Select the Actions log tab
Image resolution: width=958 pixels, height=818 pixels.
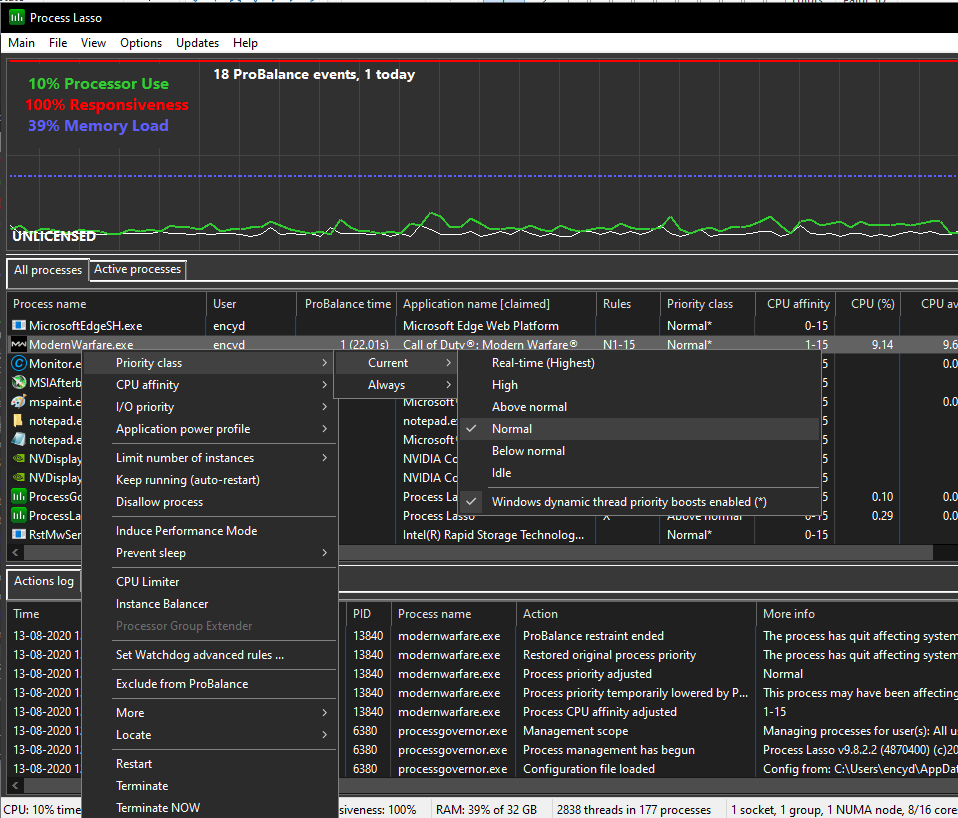click(44, 581)
